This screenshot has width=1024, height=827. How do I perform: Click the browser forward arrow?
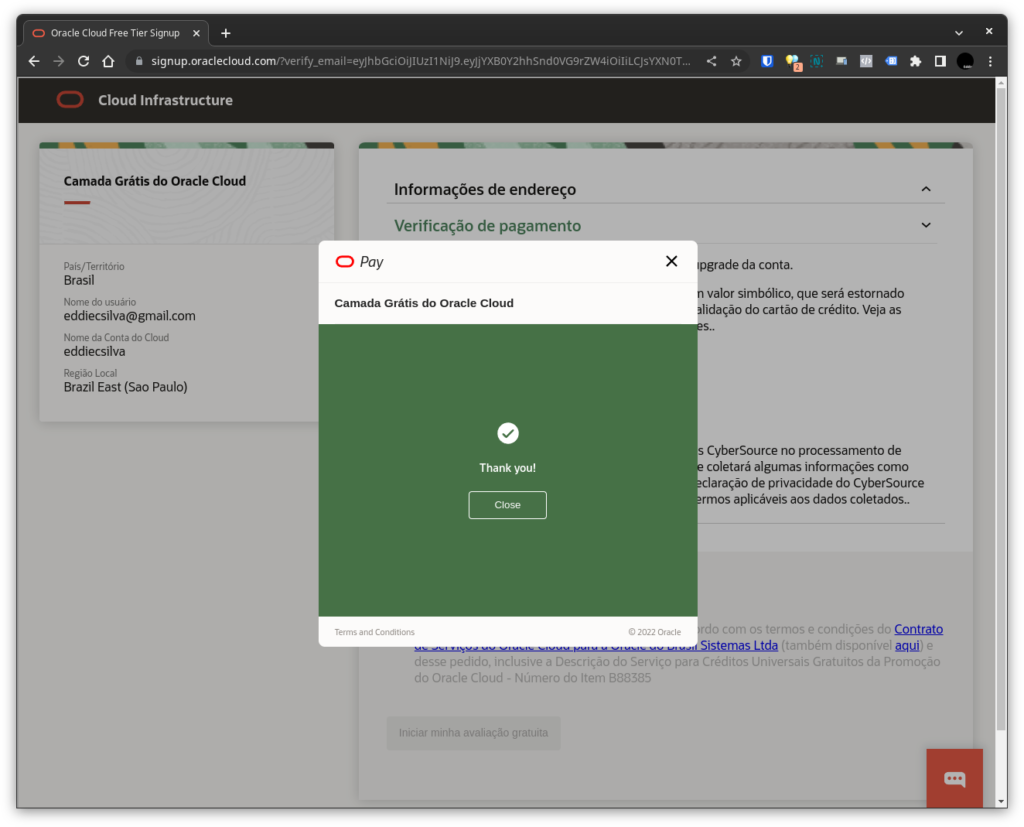pos(59,61)
